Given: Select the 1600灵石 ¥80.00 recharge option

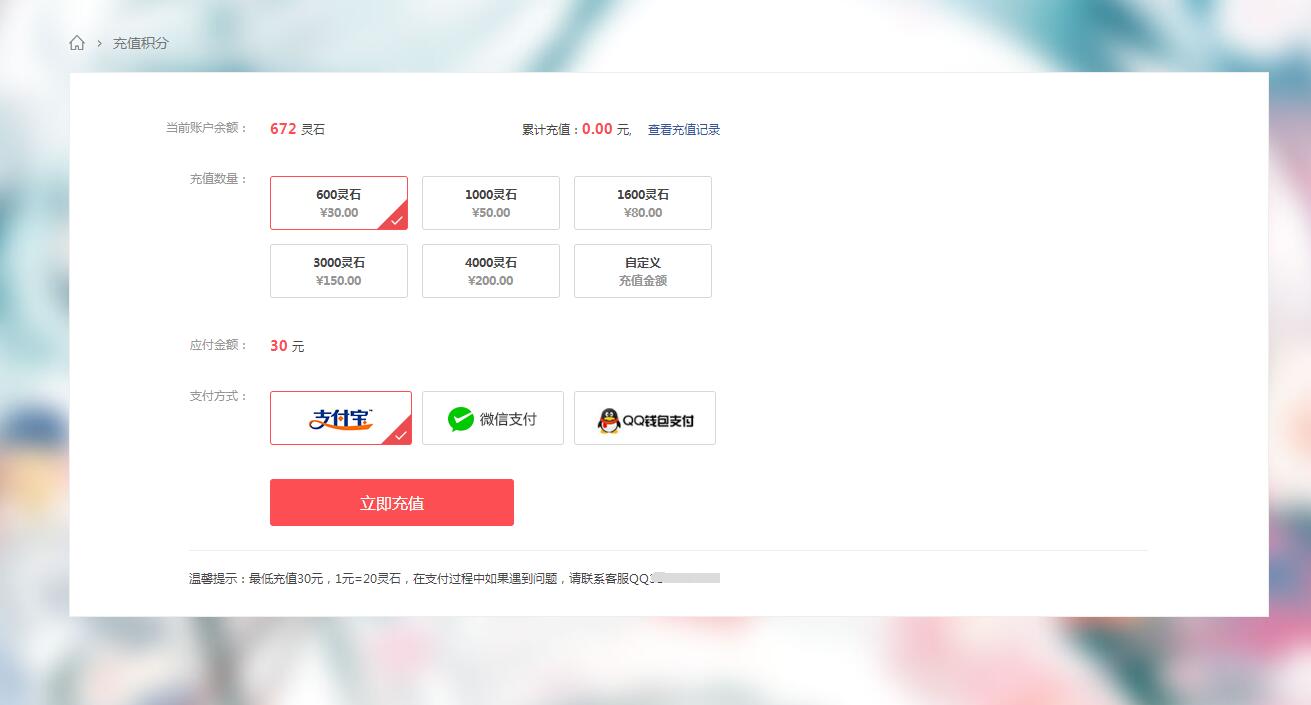Looking at the screenshot, I should tap(642, 203).
